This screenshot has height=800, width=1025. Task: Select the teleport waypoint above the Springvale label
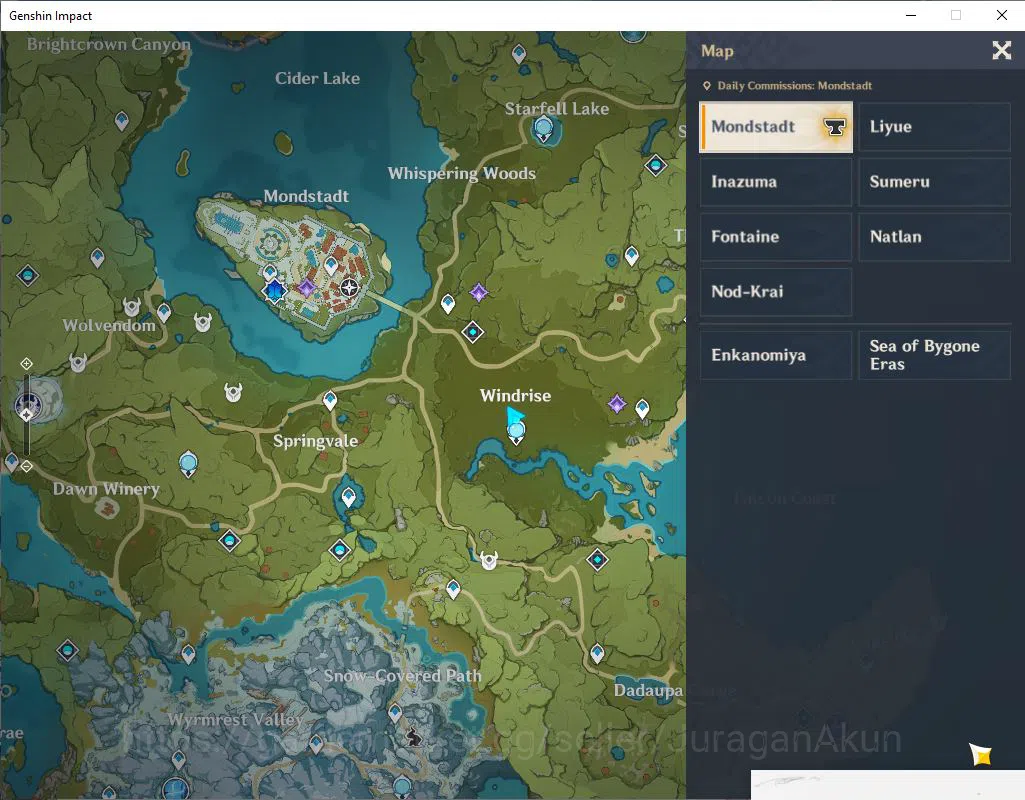pyautogui.click(x=330, y=401)
